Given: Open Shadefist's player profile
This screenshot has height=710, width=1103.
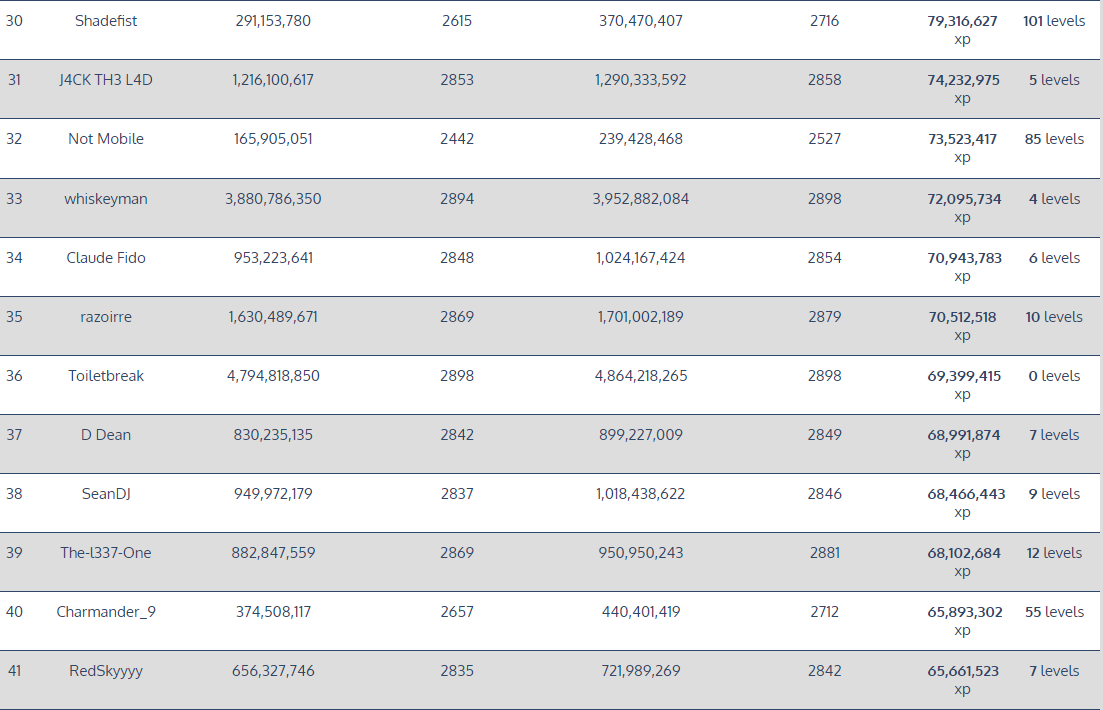Looking at the screenshot, I should pos(106,21).
